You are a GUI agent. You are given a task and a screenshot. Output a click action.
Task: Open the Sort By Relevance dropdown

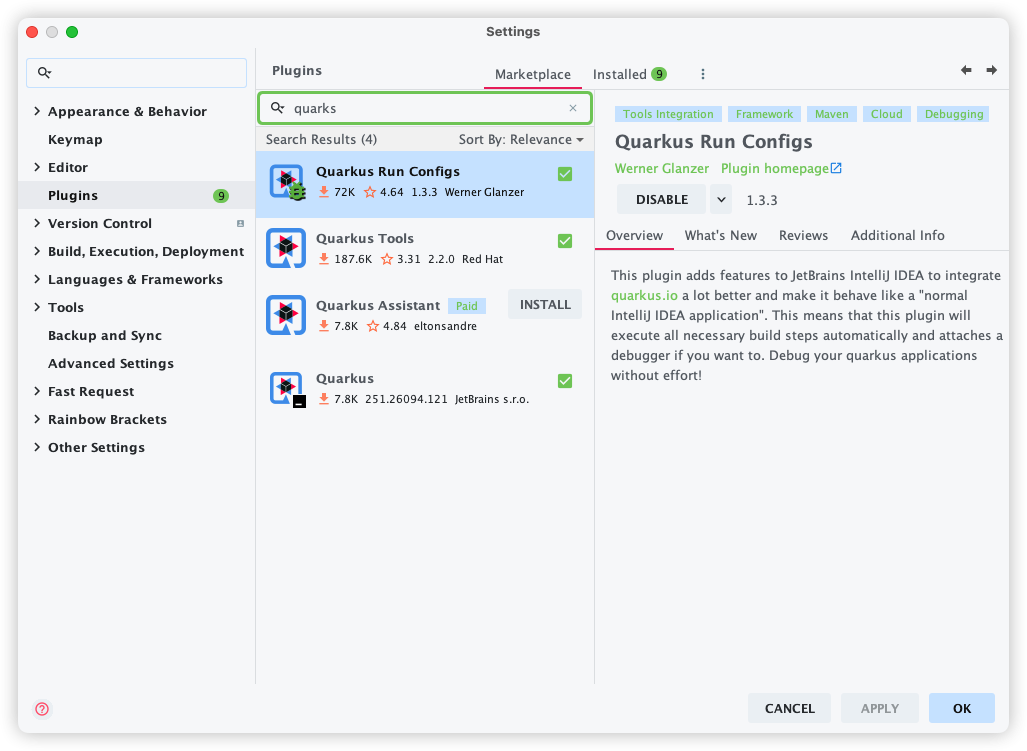[521, 139]
